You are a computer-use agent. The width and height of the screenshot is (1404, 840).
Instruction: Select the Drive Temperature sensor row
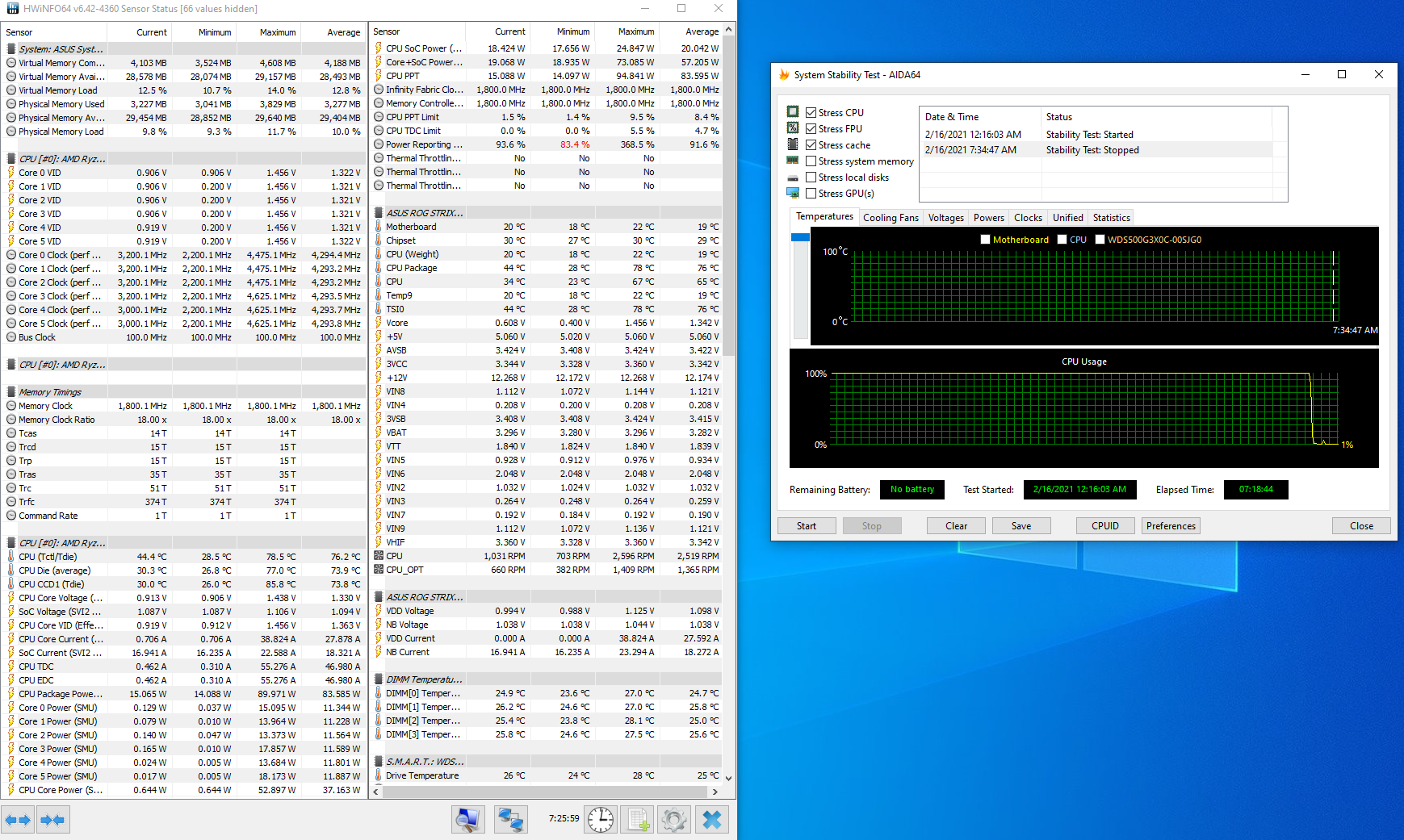coord(546,775)
